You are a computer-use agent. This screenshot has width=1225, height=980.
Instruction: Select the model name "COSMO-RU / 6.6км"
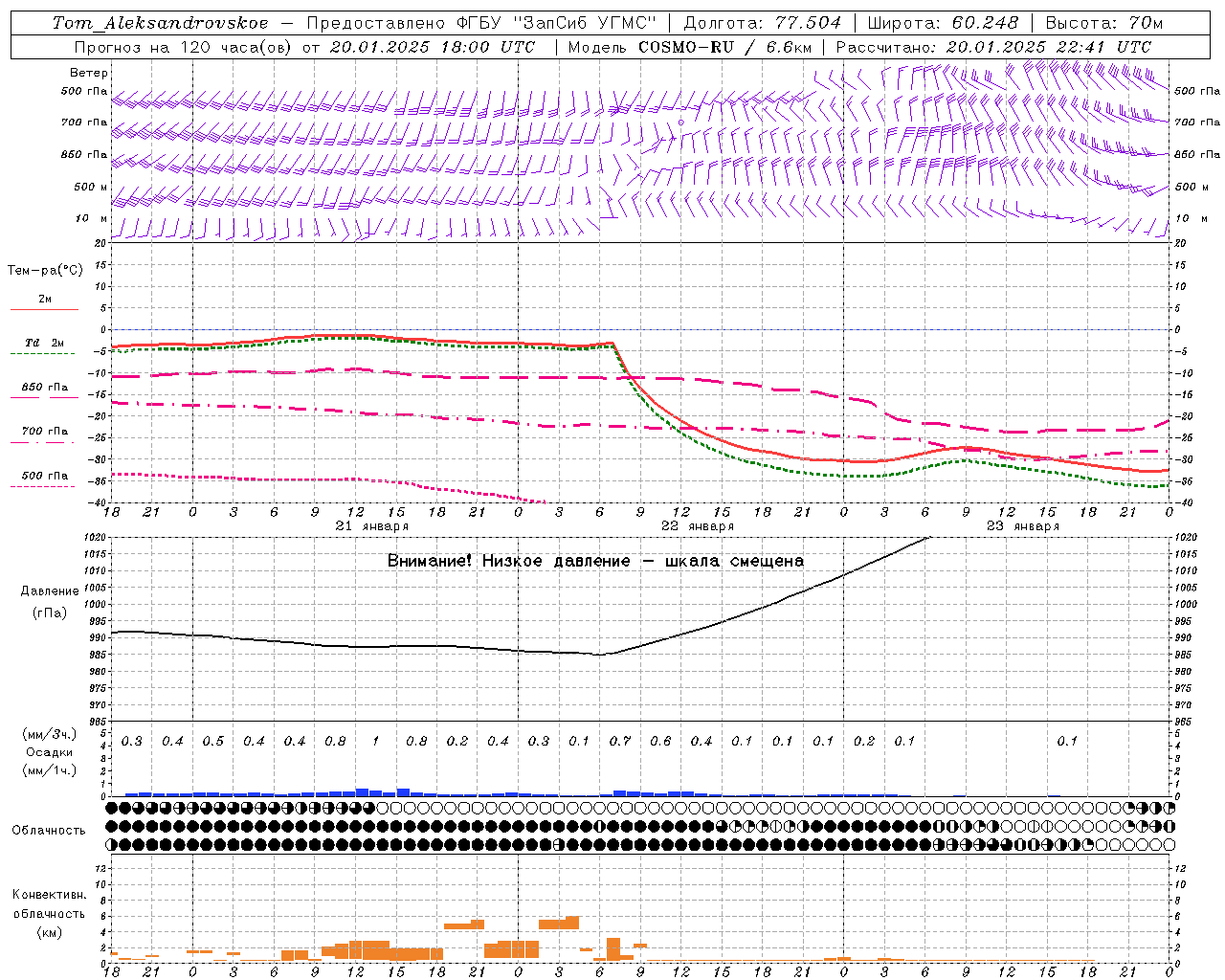(x=724, y=47)
